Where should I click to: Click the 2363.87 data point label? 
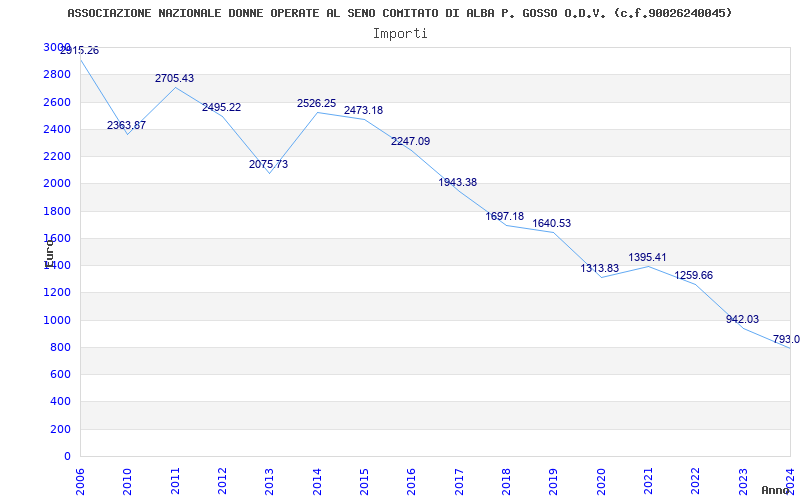tap(126, 125)
